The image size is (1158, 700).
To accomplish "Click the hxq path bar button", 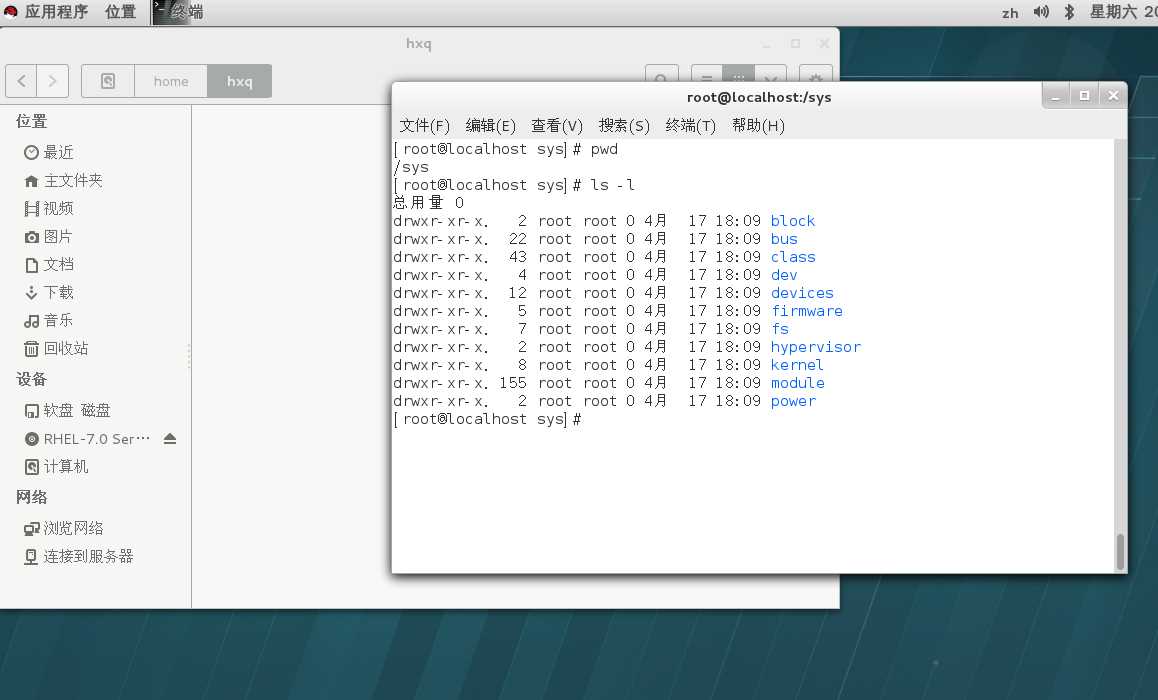I will 239,81.
